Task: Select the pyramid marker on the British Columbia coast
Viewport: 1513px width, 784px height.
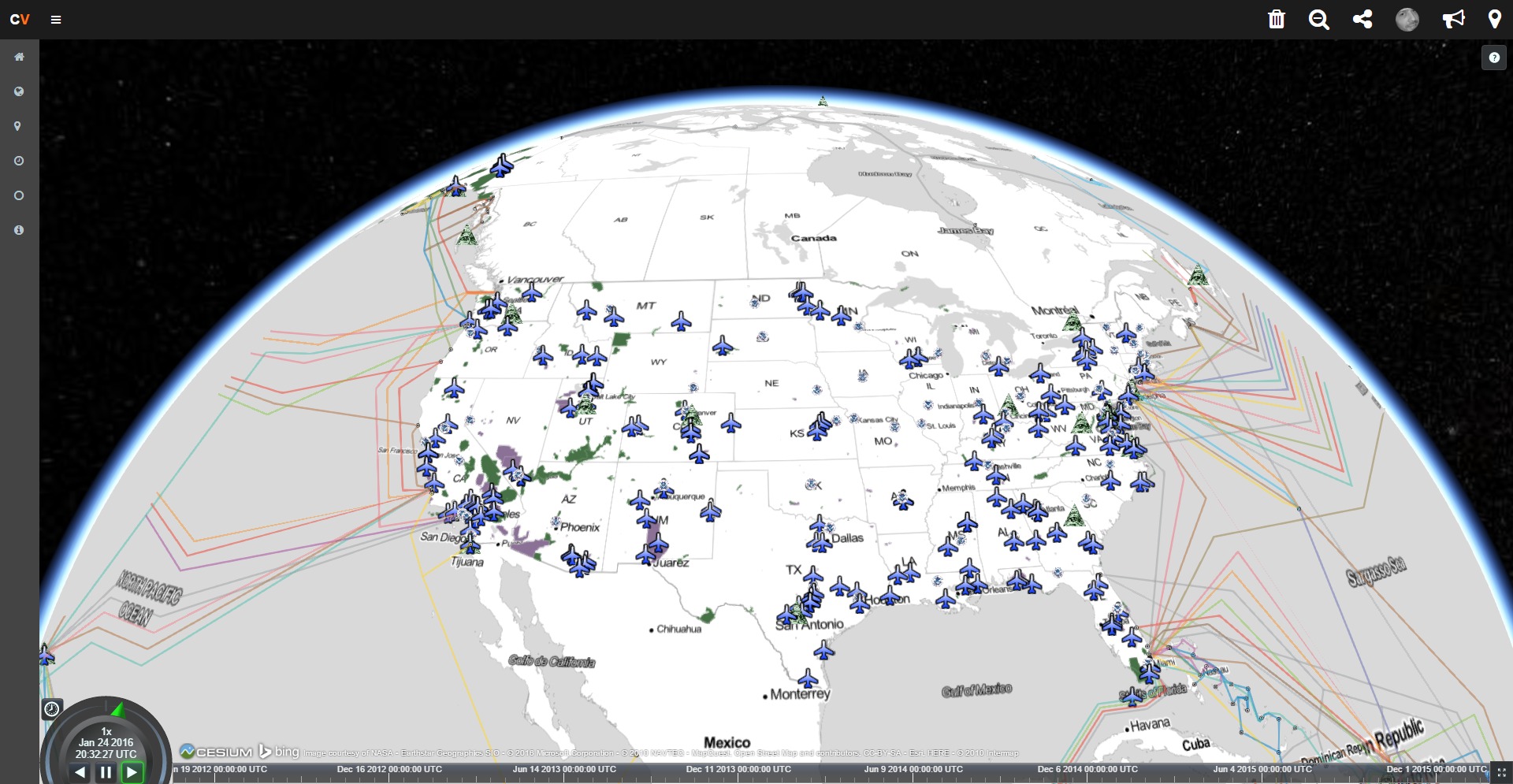Action: coord(467,234)
